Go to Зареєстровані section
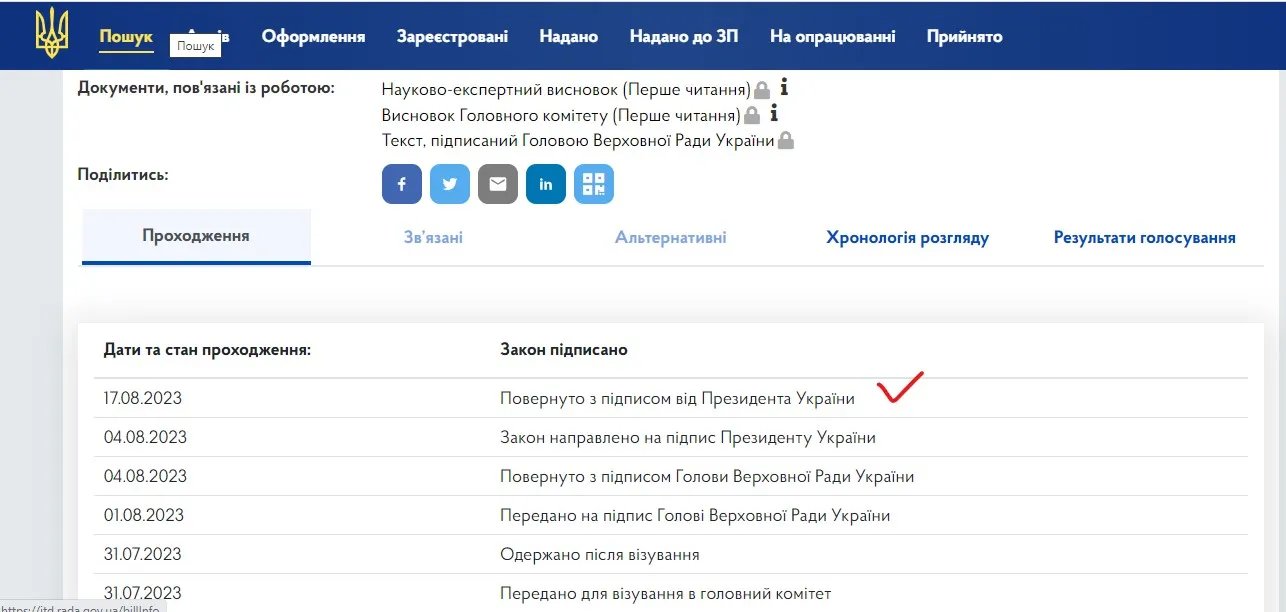This screenshot has height=612, width=1286. [x=452, y=37]
